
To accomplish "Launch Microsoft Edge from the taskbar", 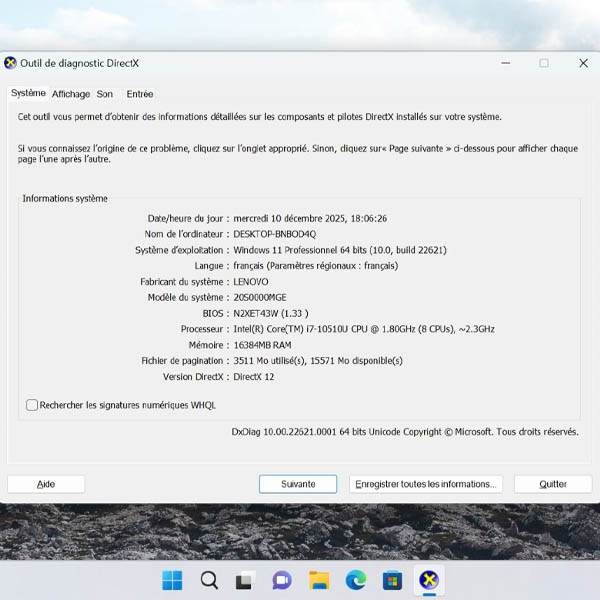I will pyautogui.click(x=356, y=580).
